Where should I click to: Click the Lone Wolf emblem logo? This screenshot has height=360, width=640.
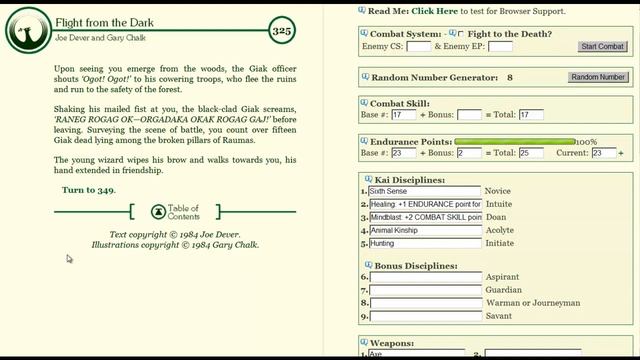28,30
